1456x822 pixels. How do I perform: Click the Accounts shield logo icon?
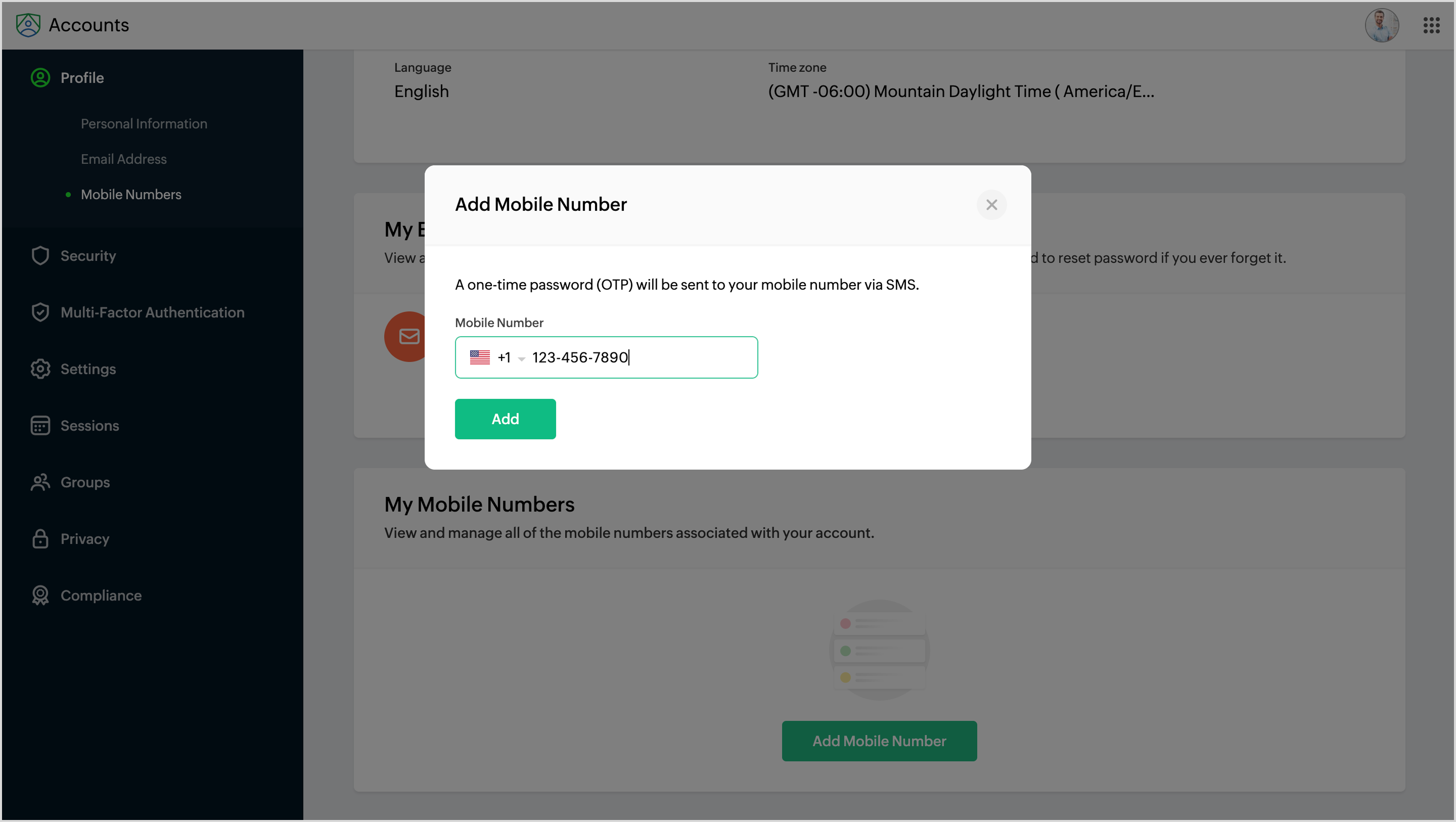28,25
